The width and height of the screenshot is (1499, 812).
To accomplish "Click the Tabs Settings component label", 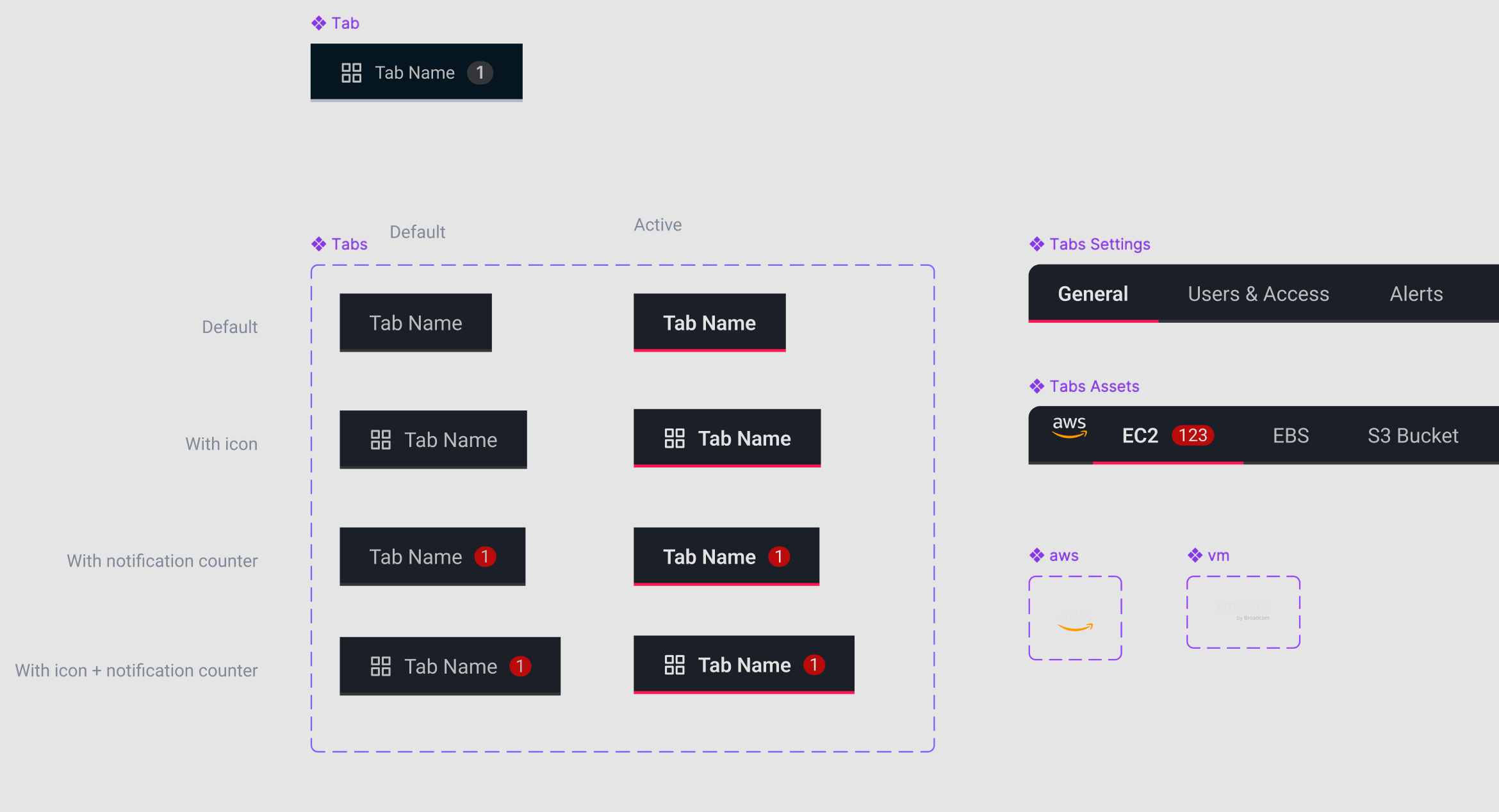I will point(1099,244).
